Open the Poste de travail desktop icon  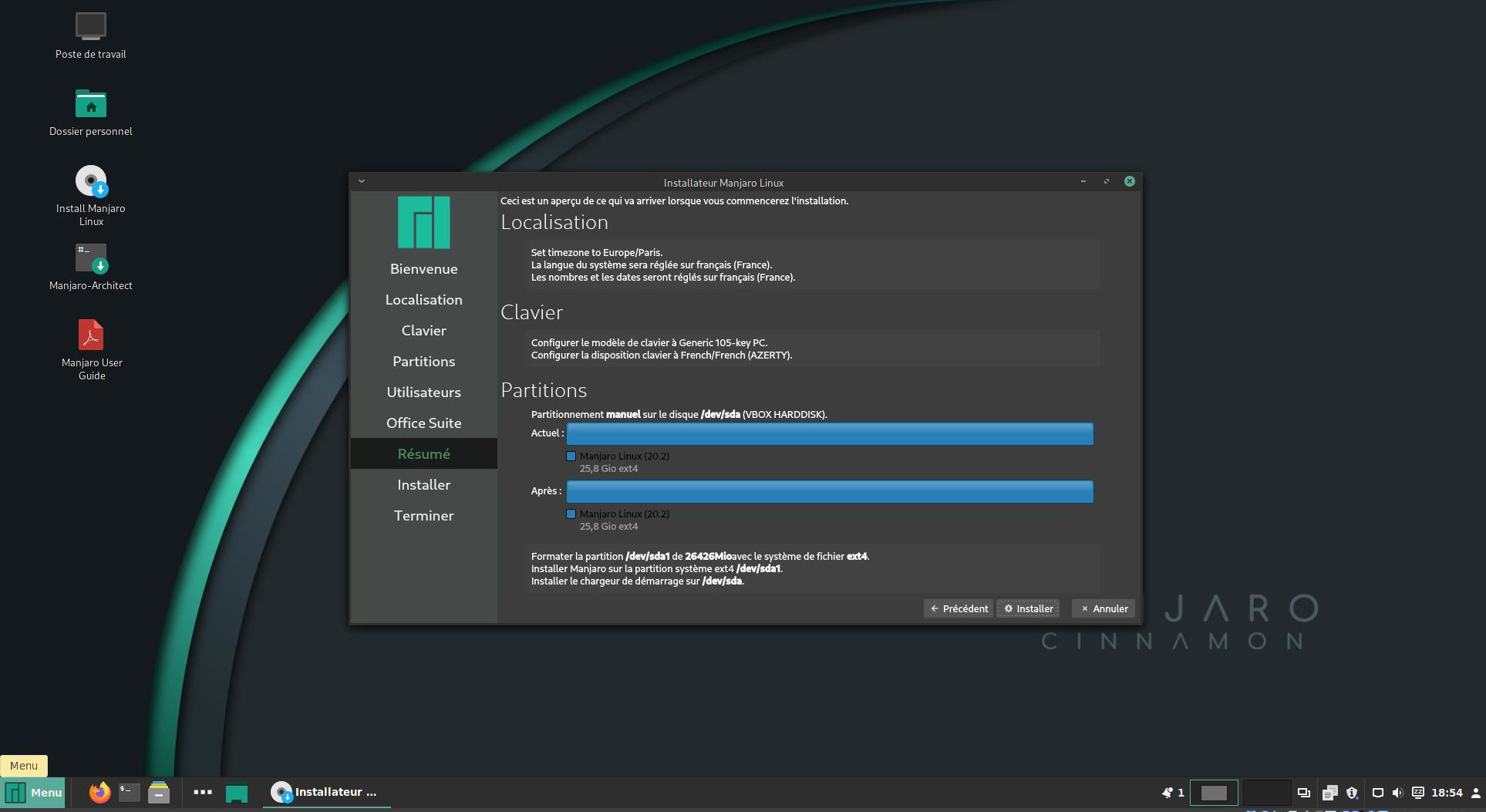click(x=90, y=26)
